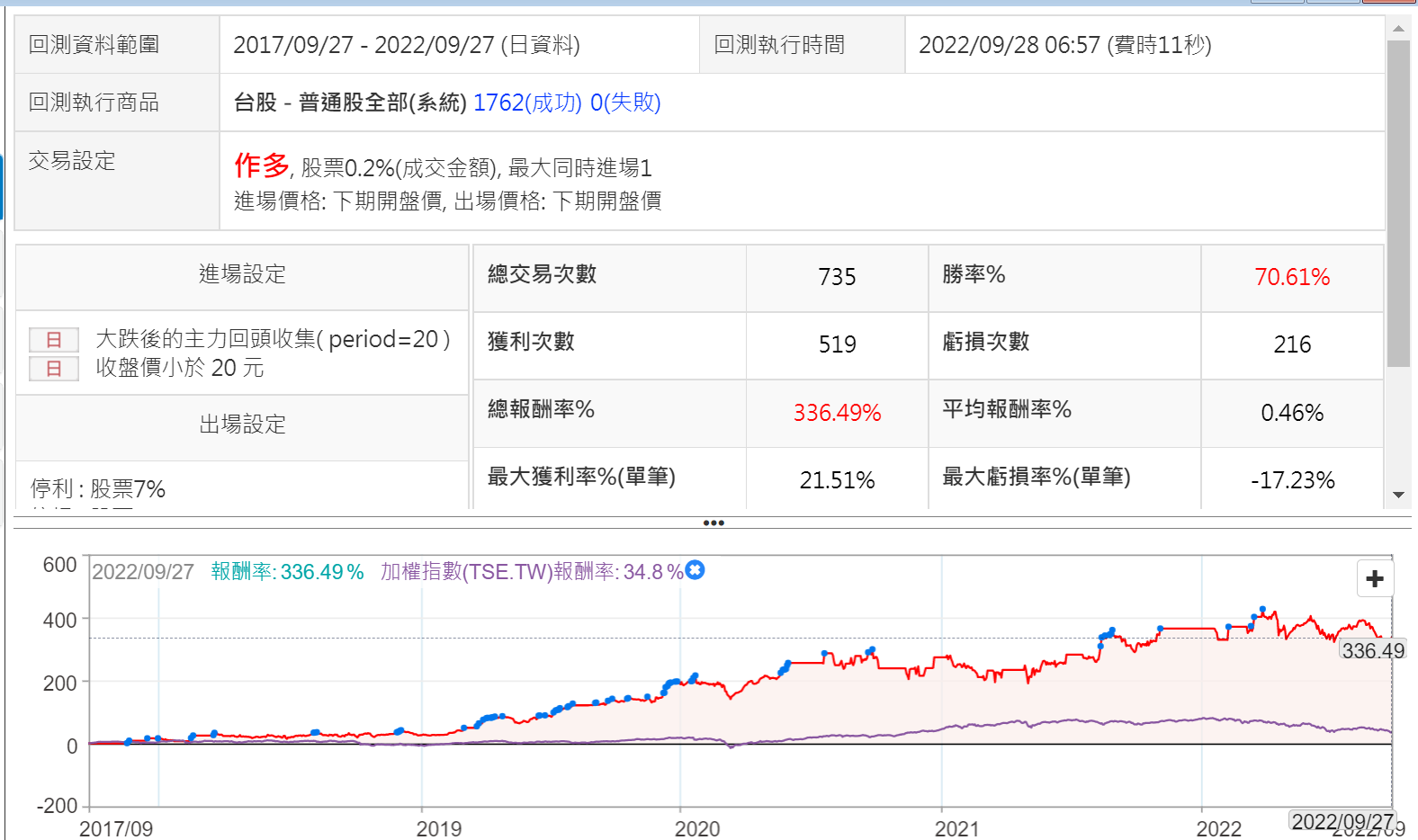Viewport: 1418px width, 840px height.
Task: Click the 勝率 70.61% value
Action: [x=1291, y=277]
